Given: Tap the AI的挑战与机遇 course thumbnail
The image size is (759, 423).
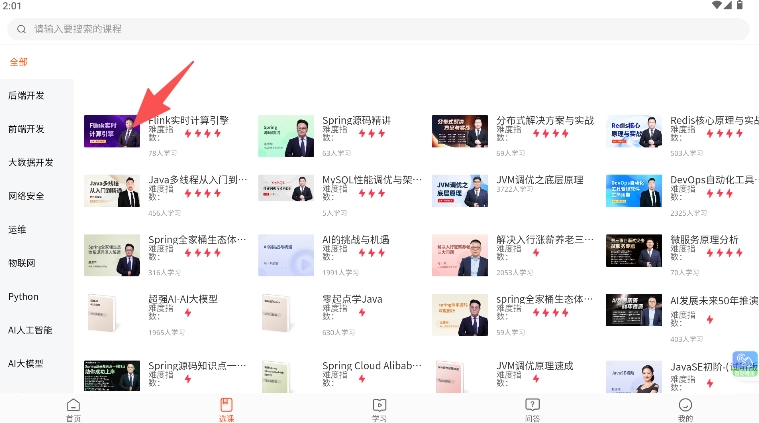Looking at the screenshot, I should click(x=286, y=254).
